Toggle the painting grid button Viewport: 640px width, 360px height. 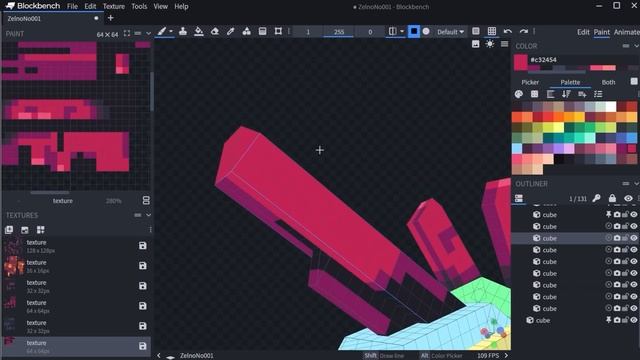(492, 31)
